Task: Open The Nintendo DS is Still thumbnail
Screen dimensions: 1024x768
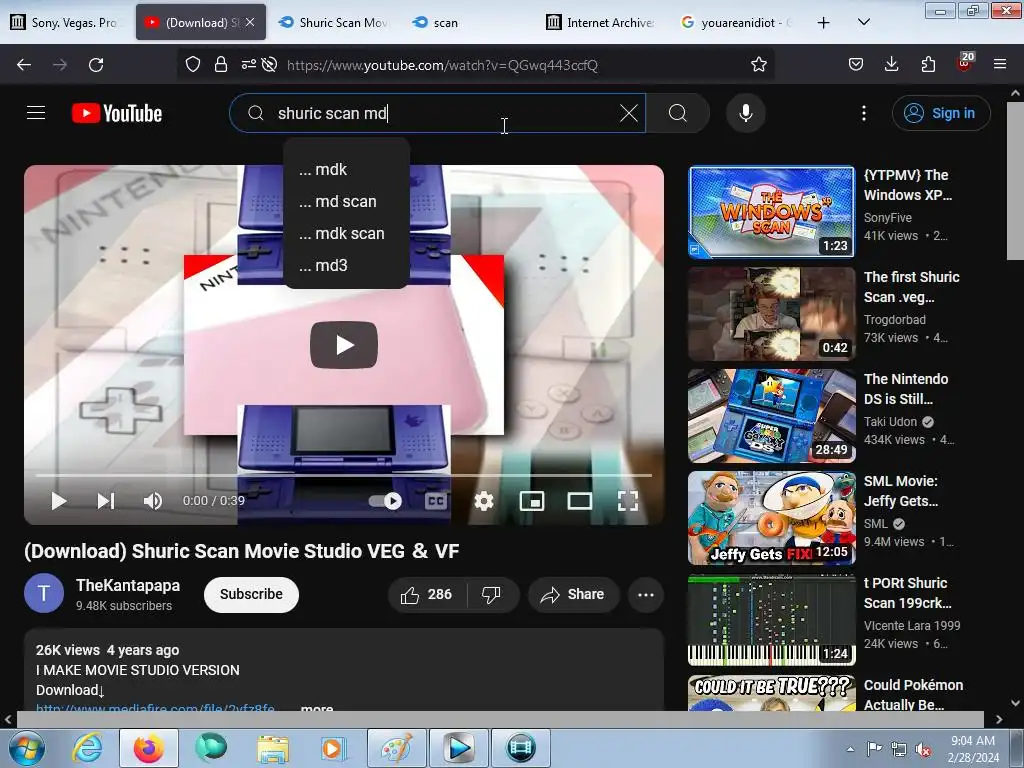Action: click(771, 416)
